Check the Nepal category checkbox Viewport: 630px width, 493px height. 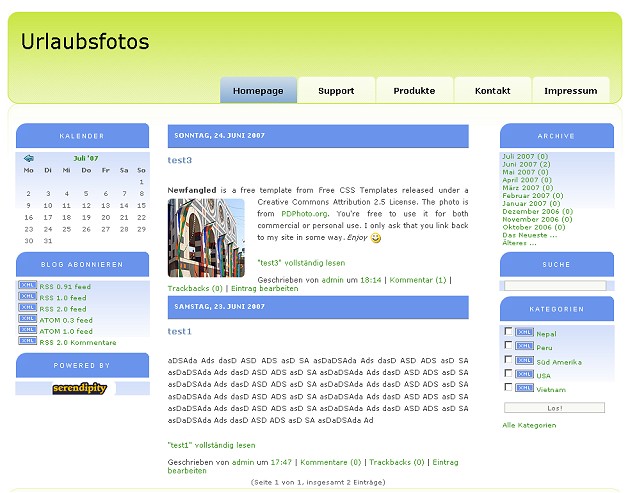click(509, 332)
